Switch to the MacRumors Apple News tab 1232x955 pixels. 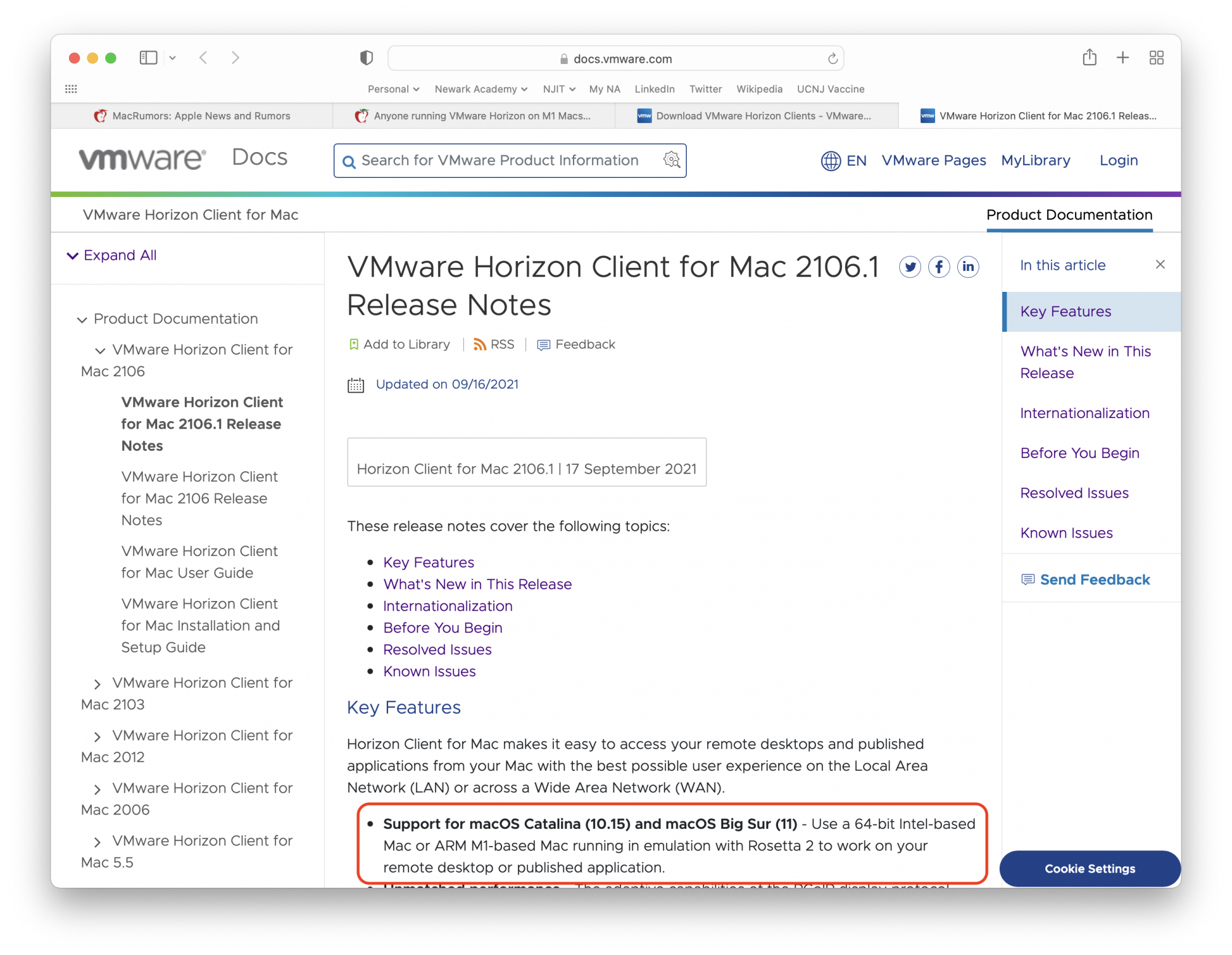tap(192, 116)
